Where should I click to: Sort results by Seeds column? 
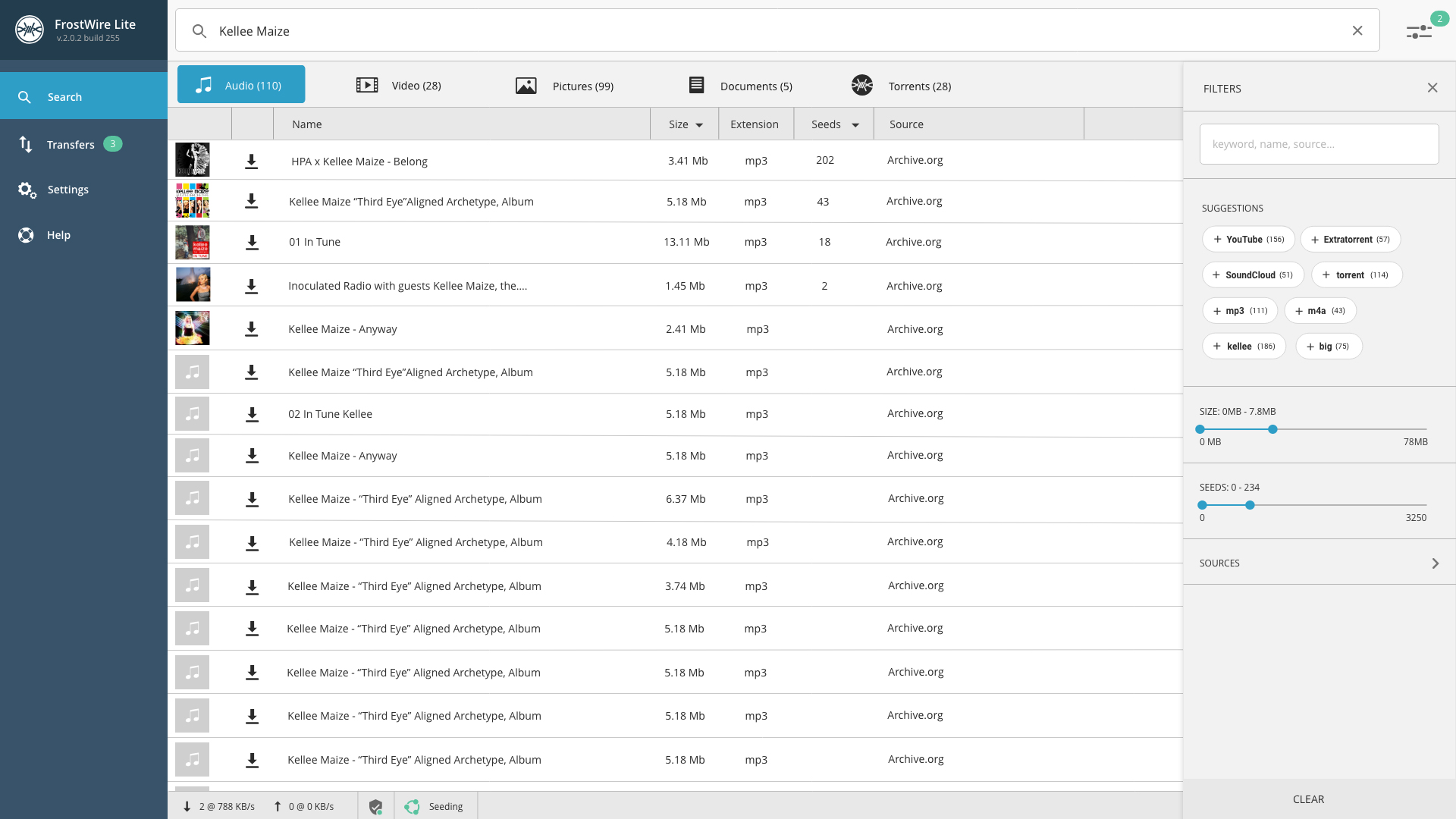[x=834, y=124]
